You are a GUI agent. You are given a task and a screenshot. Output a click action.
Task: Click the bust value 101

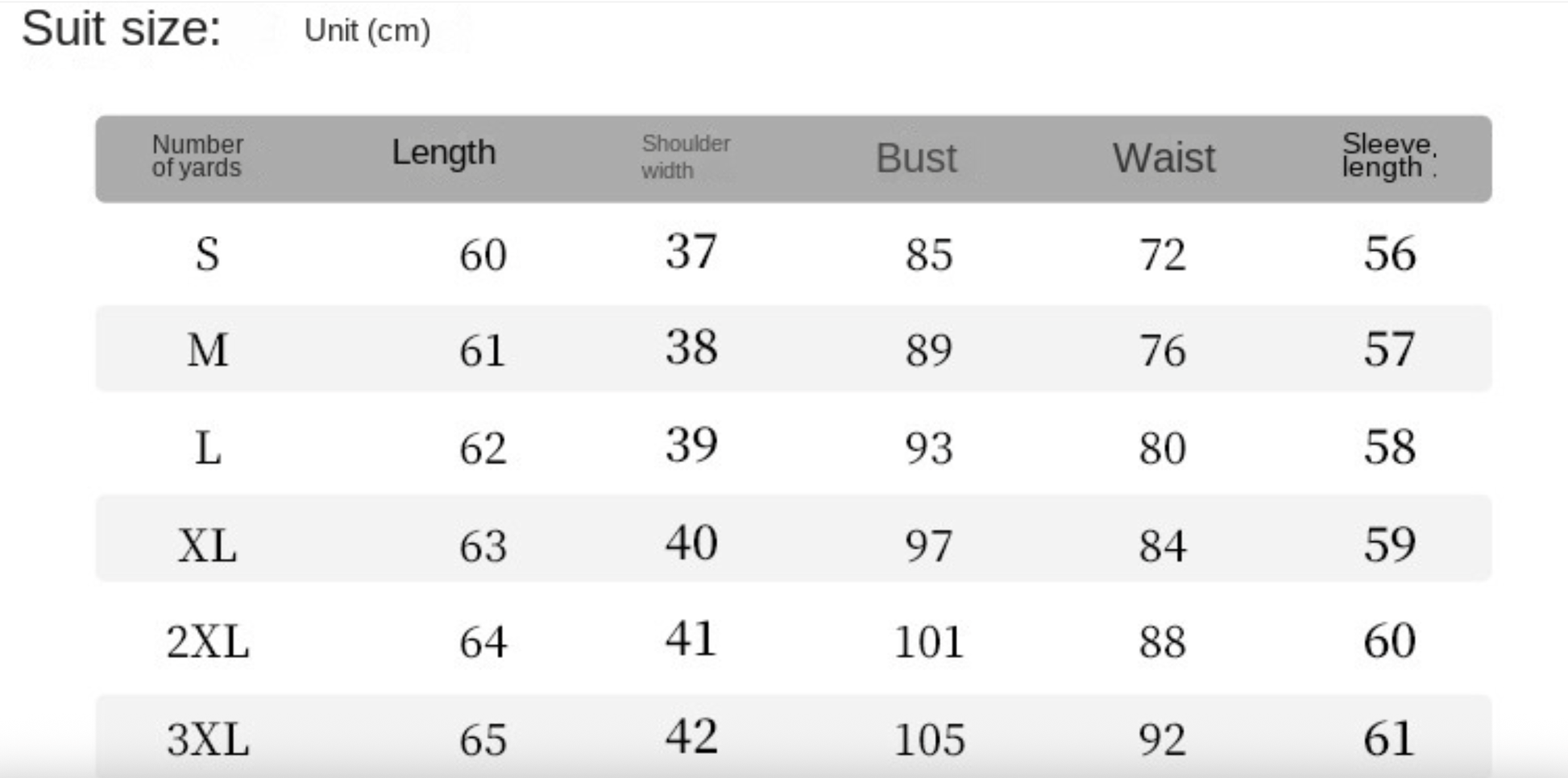(929, 642)
